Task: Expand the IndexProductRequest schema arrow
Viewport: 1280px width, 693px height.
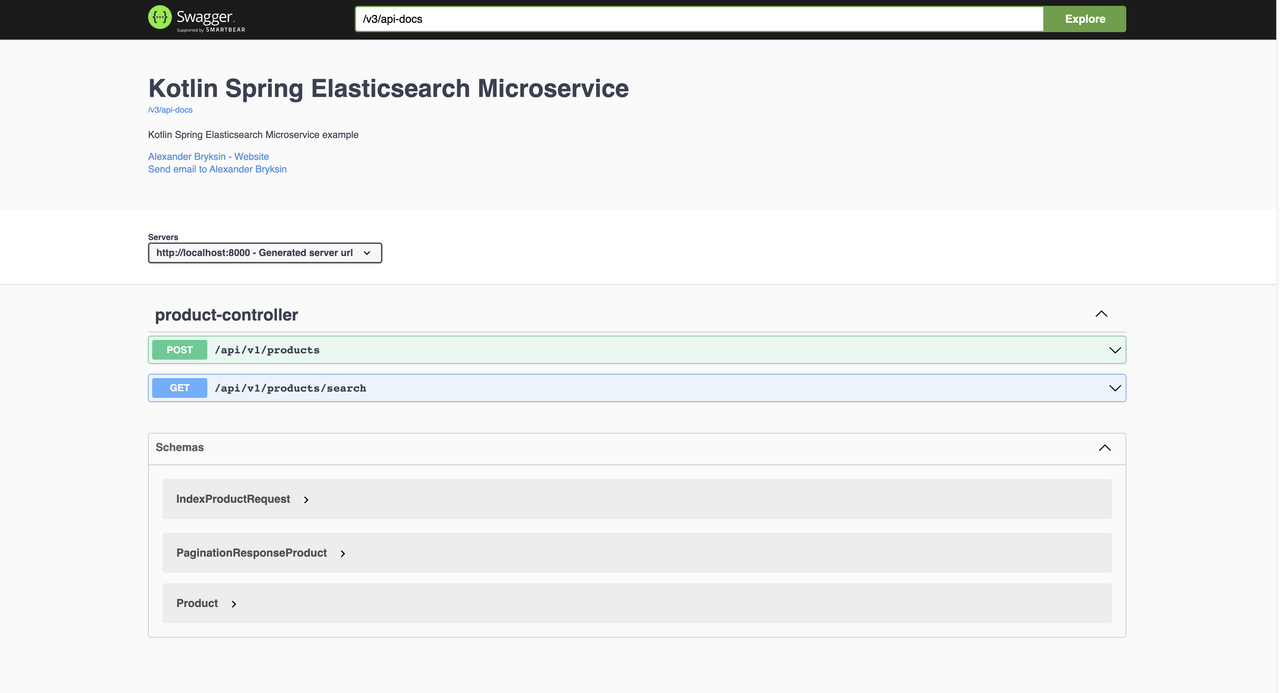Action: 306,500
